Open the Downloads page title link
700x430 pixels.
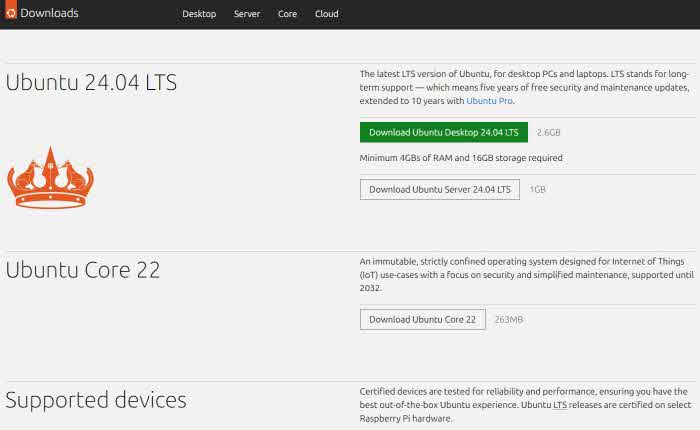(x=50, y=13)
